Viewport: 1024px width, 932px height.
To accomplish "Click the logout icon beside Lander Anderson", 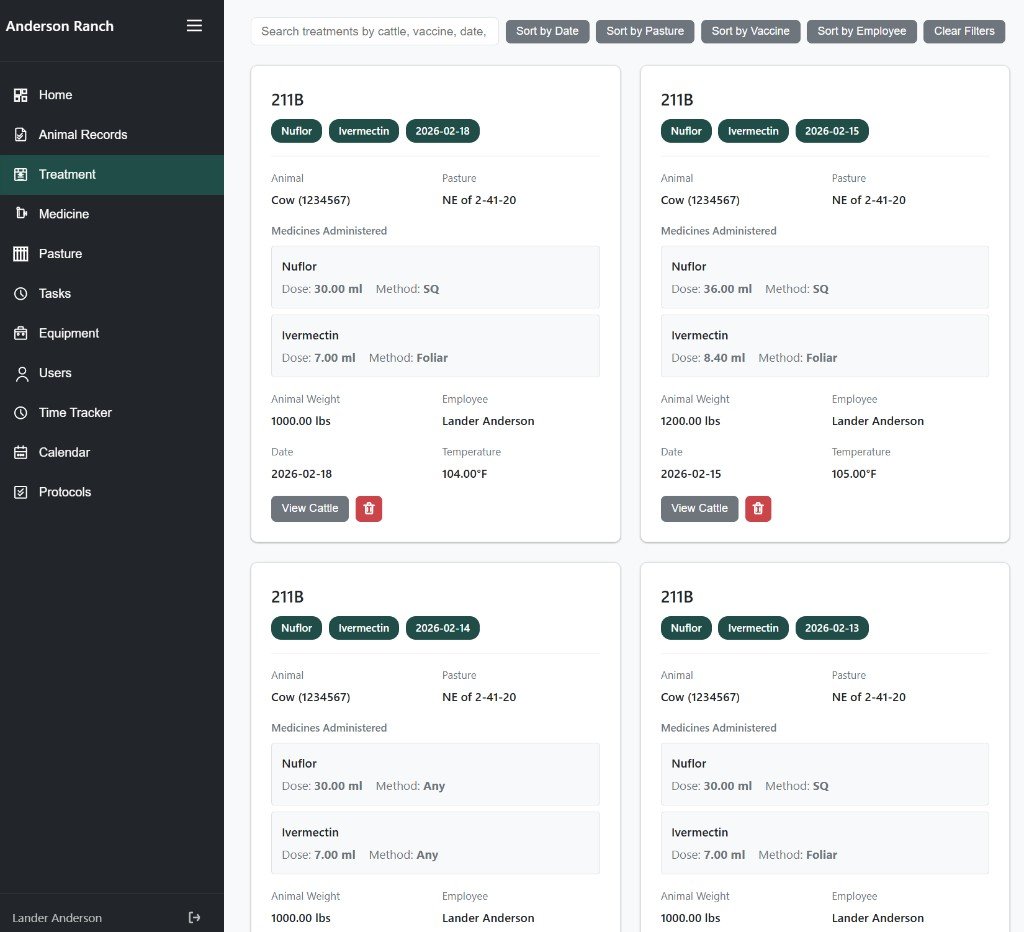I will pyautogui.click(x=194, y=918).
